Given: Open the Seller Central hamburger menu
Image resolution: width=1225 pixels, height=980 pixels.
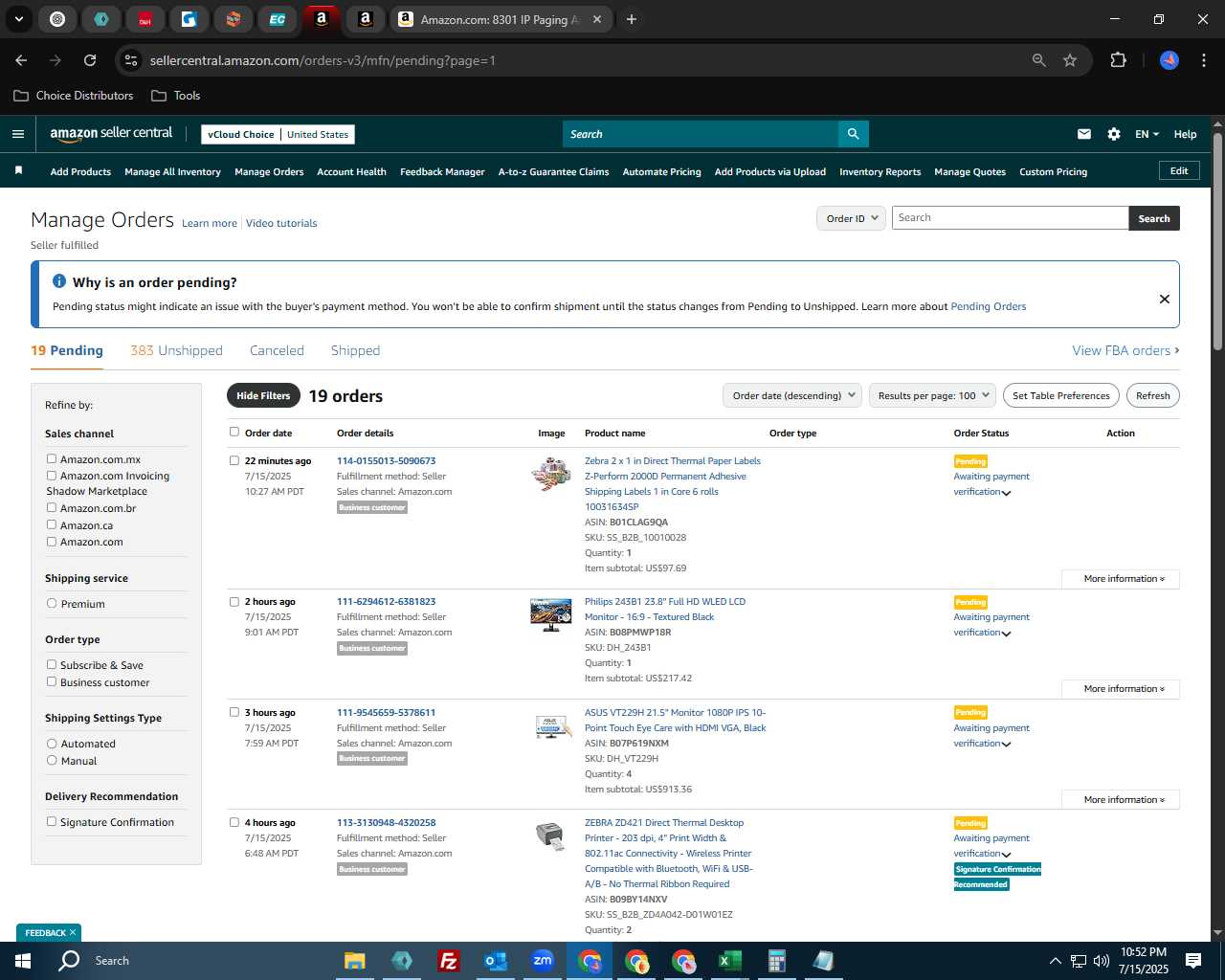Looking at the screenshot, I should [17, 134].
